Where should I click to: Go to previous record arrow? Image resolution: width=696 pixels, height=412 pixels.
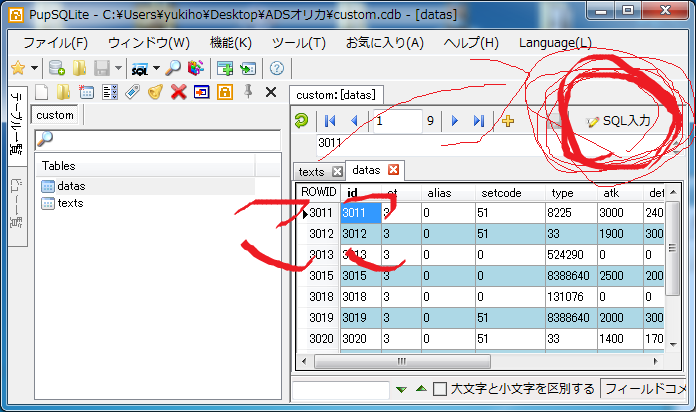click(354, 121)
